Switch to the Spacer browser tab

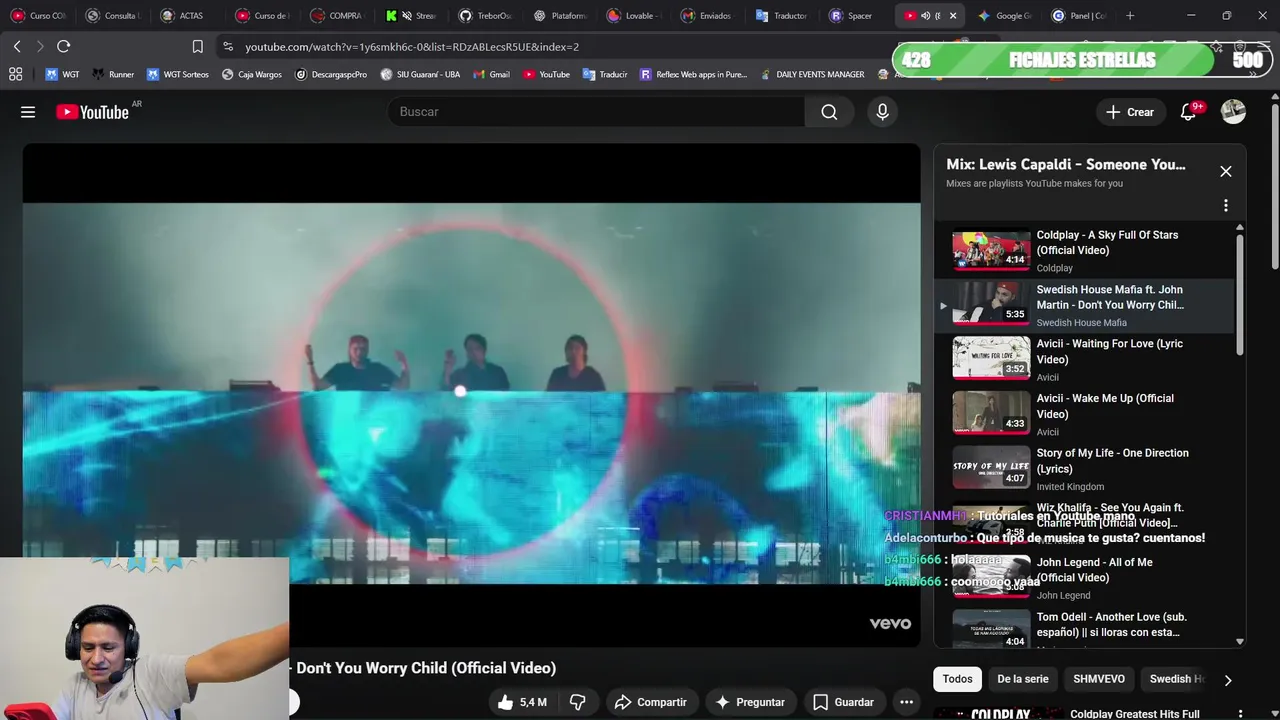point(853,16)
